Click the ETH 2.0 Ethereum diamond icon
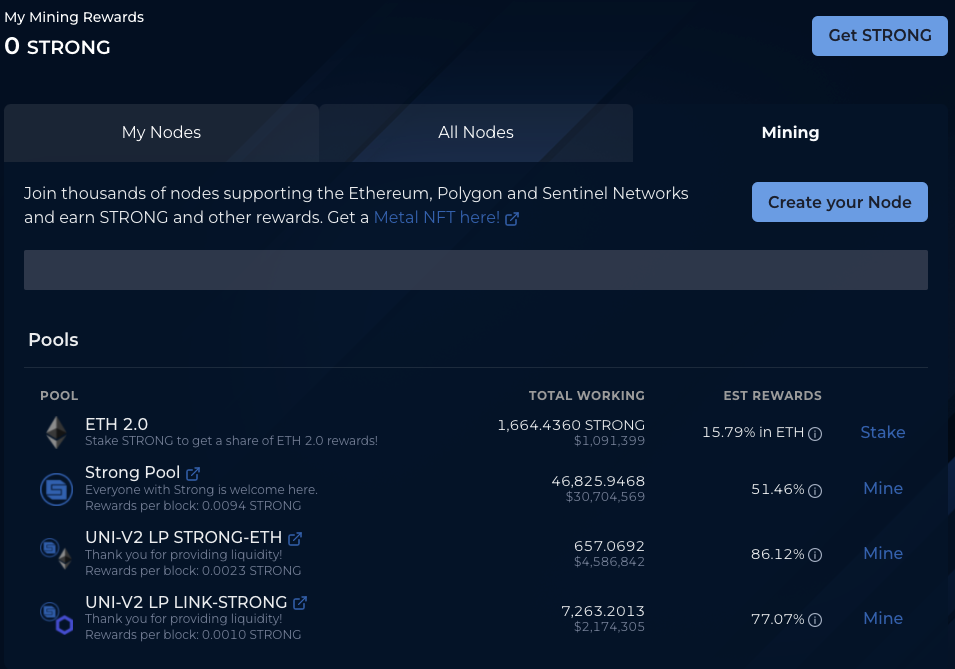This screenshot has width=955, height=669. [x=57, y=432]
